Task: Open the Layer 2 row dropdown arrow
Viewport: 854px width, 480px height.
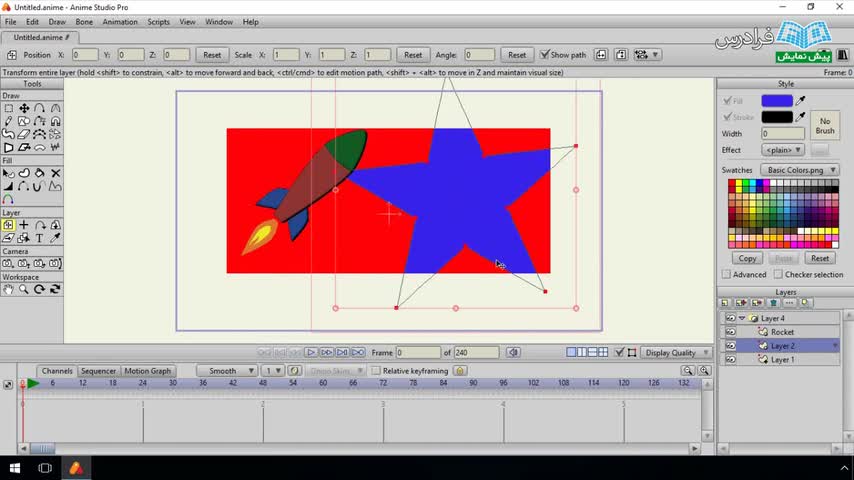Action: (x=834, y=346)
